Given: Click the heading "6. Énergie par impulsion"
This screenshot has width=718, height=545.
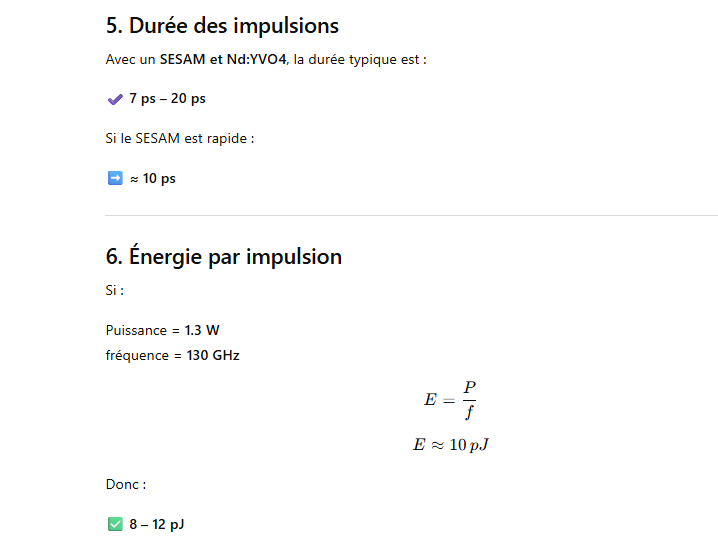Looking at the screenshot, I should pos(223,257).
